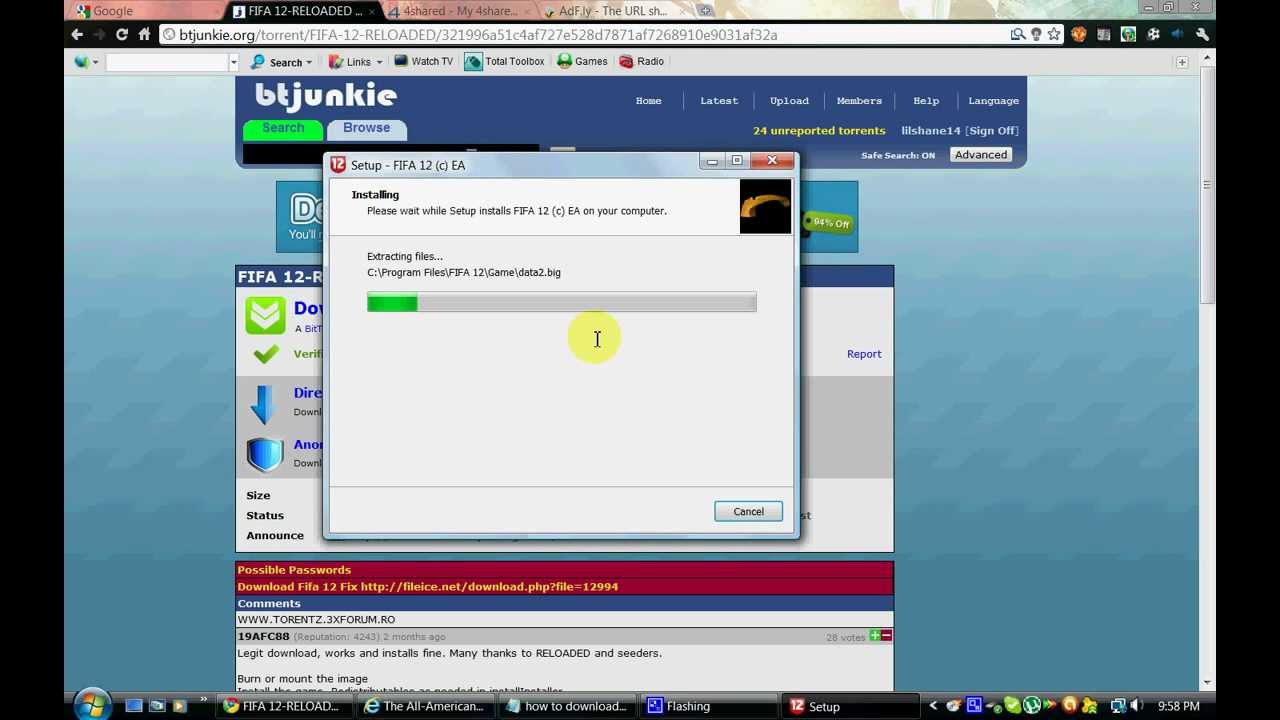Open btjunkie Upload menu link
Viewport: 1280px width, 720px height.
(789, 101)
